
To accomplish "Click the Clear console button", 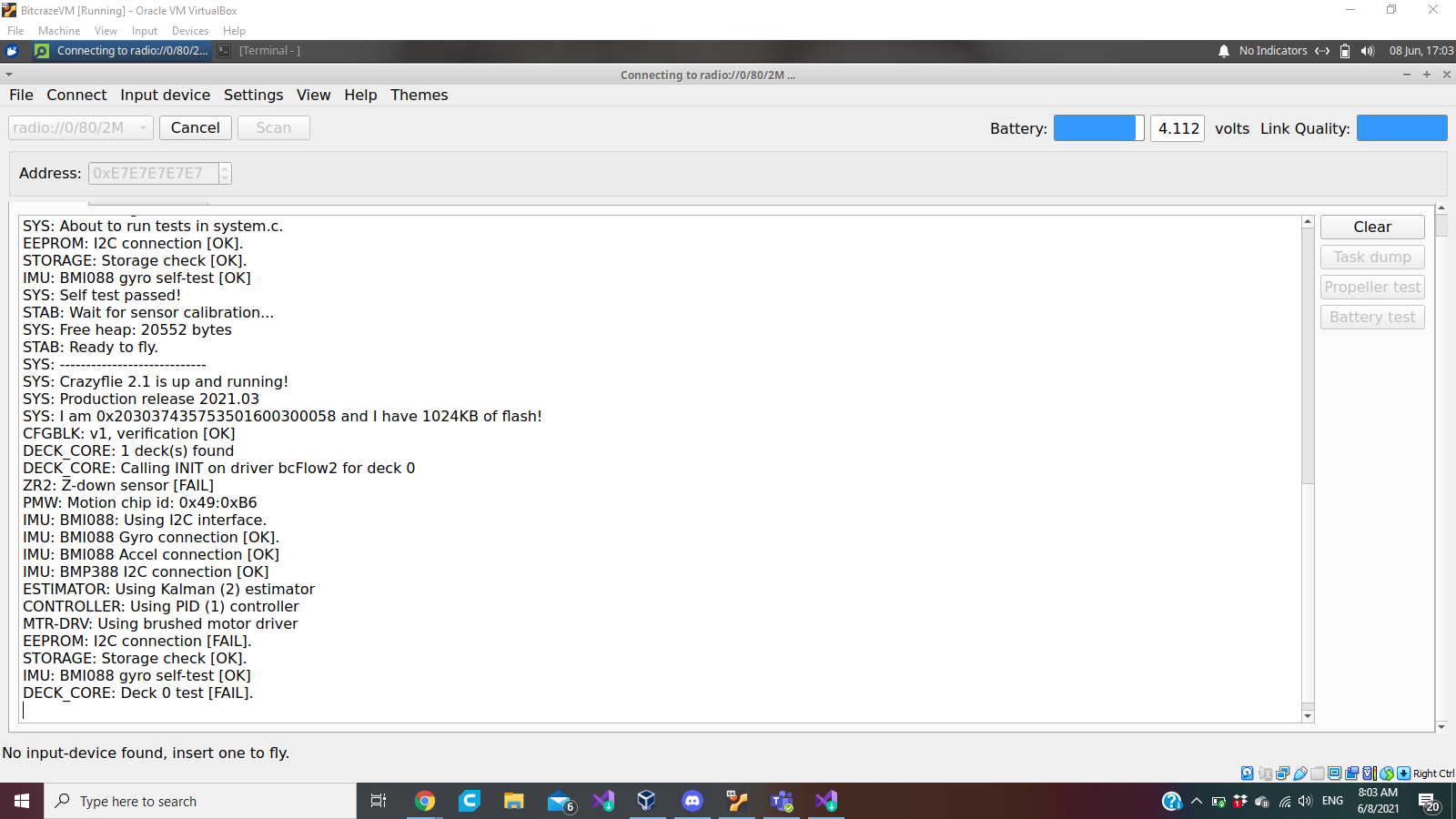I will [1371, 227].
